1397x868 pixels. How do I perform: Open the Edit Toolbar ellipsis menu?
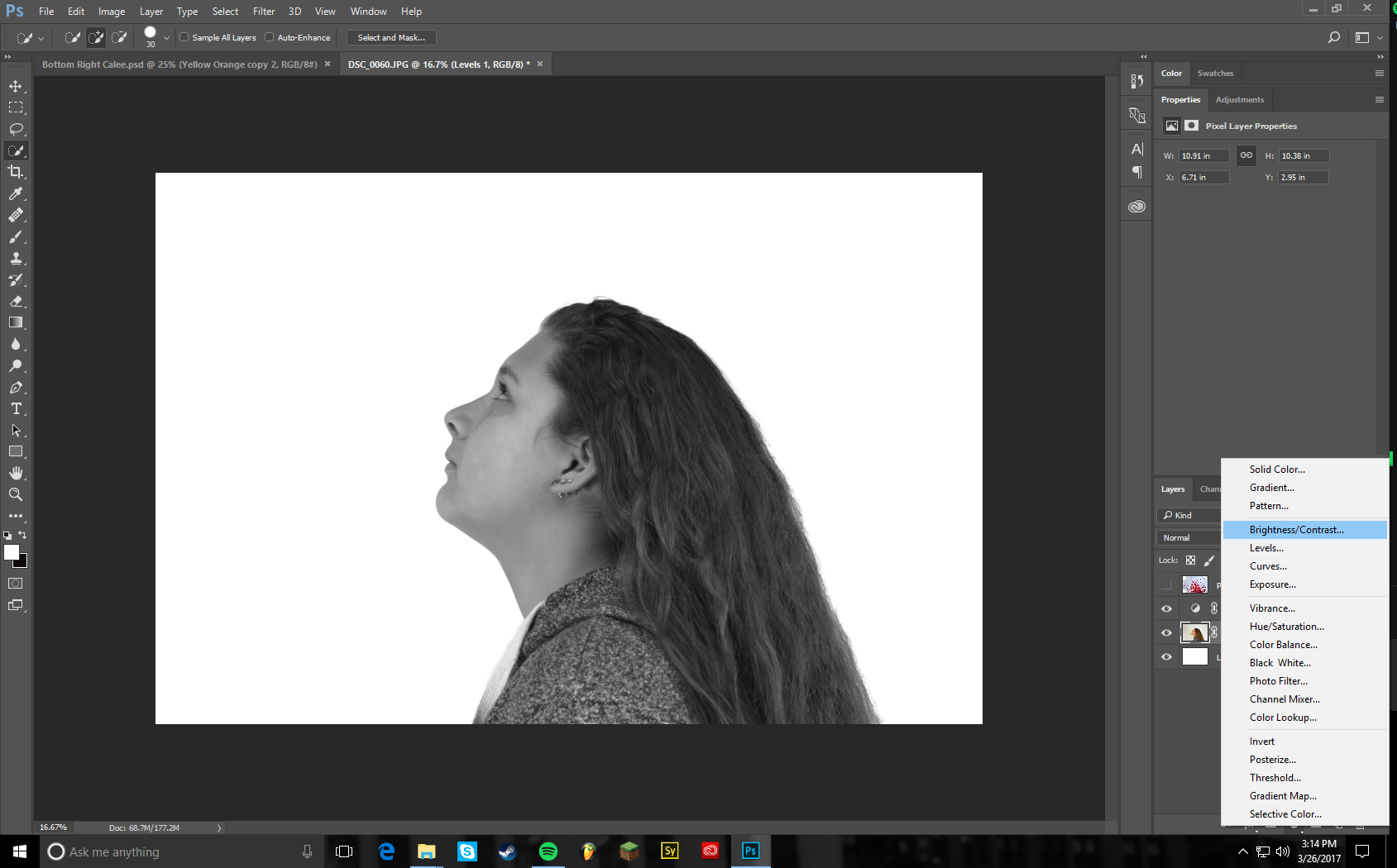coord(16,516)
